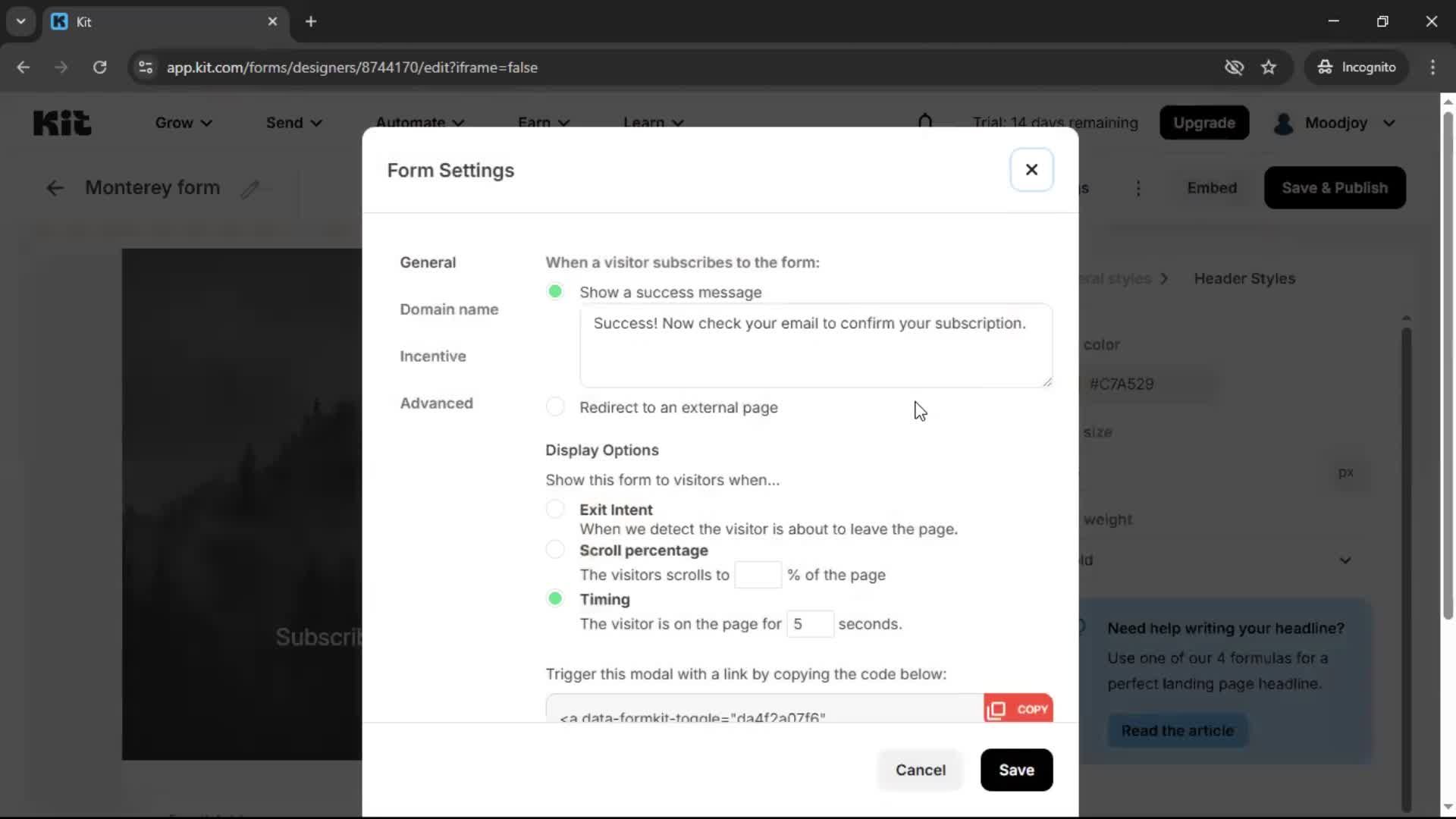Click the back arrow beside Monterey form
The image size is (1456, 819).
(54, 187)
